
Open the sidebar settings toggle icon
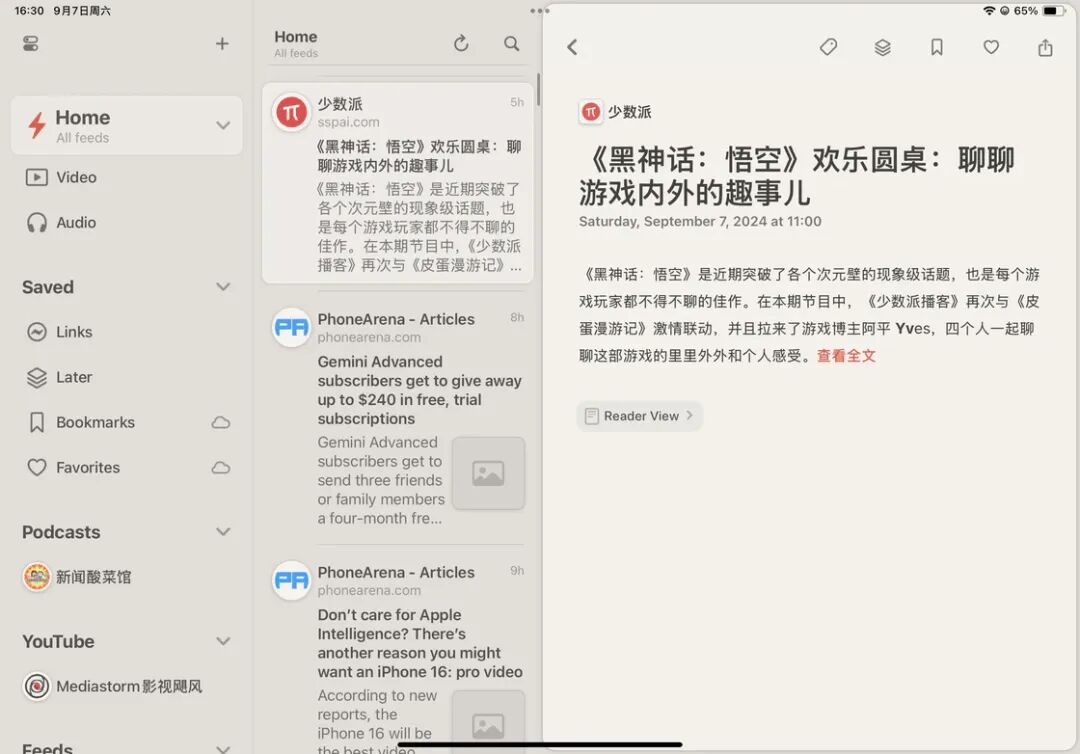[x=30, y=44]
